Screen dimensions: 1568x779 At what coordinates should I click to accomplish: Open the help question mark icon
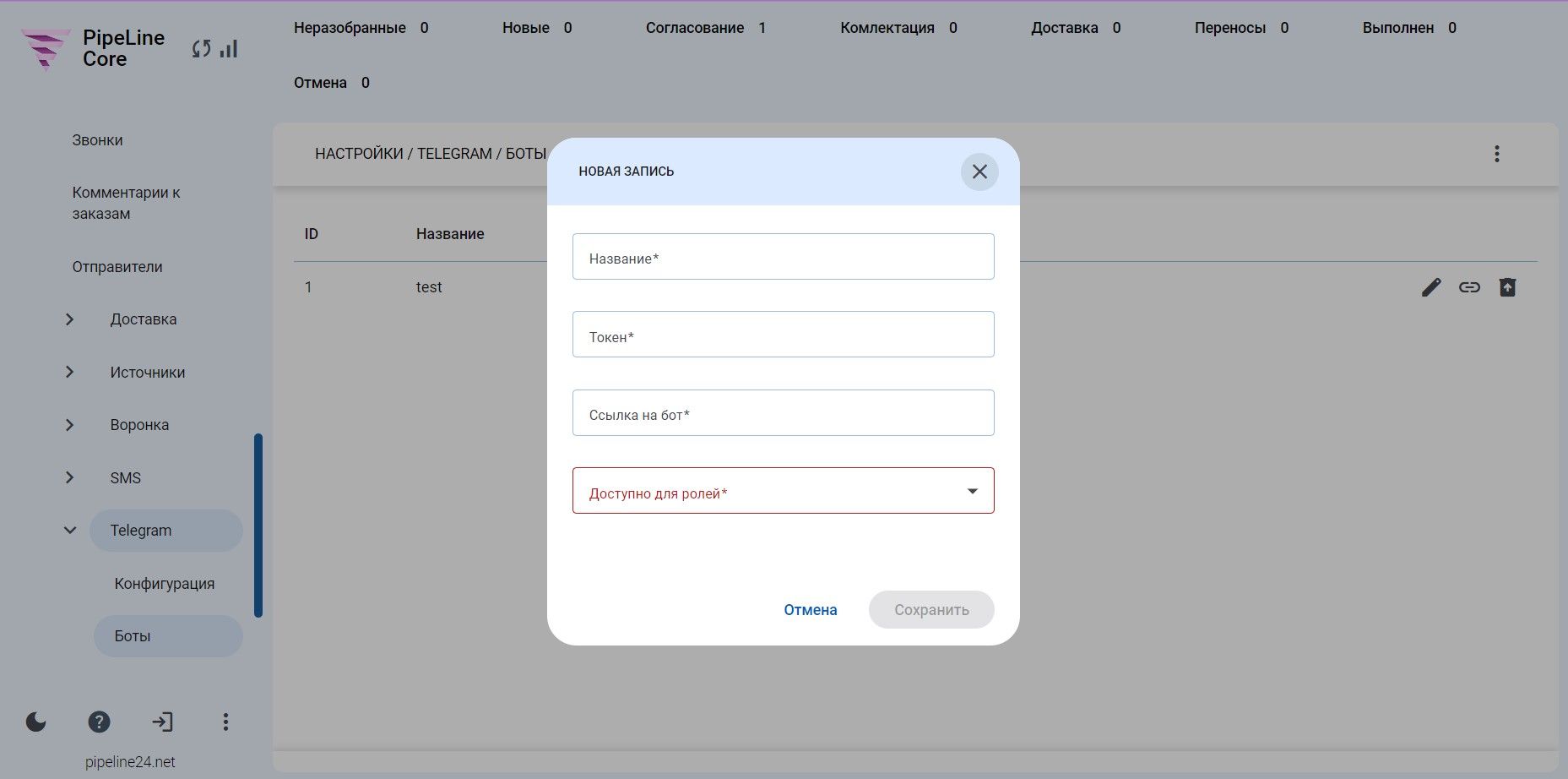pos(99,722)
